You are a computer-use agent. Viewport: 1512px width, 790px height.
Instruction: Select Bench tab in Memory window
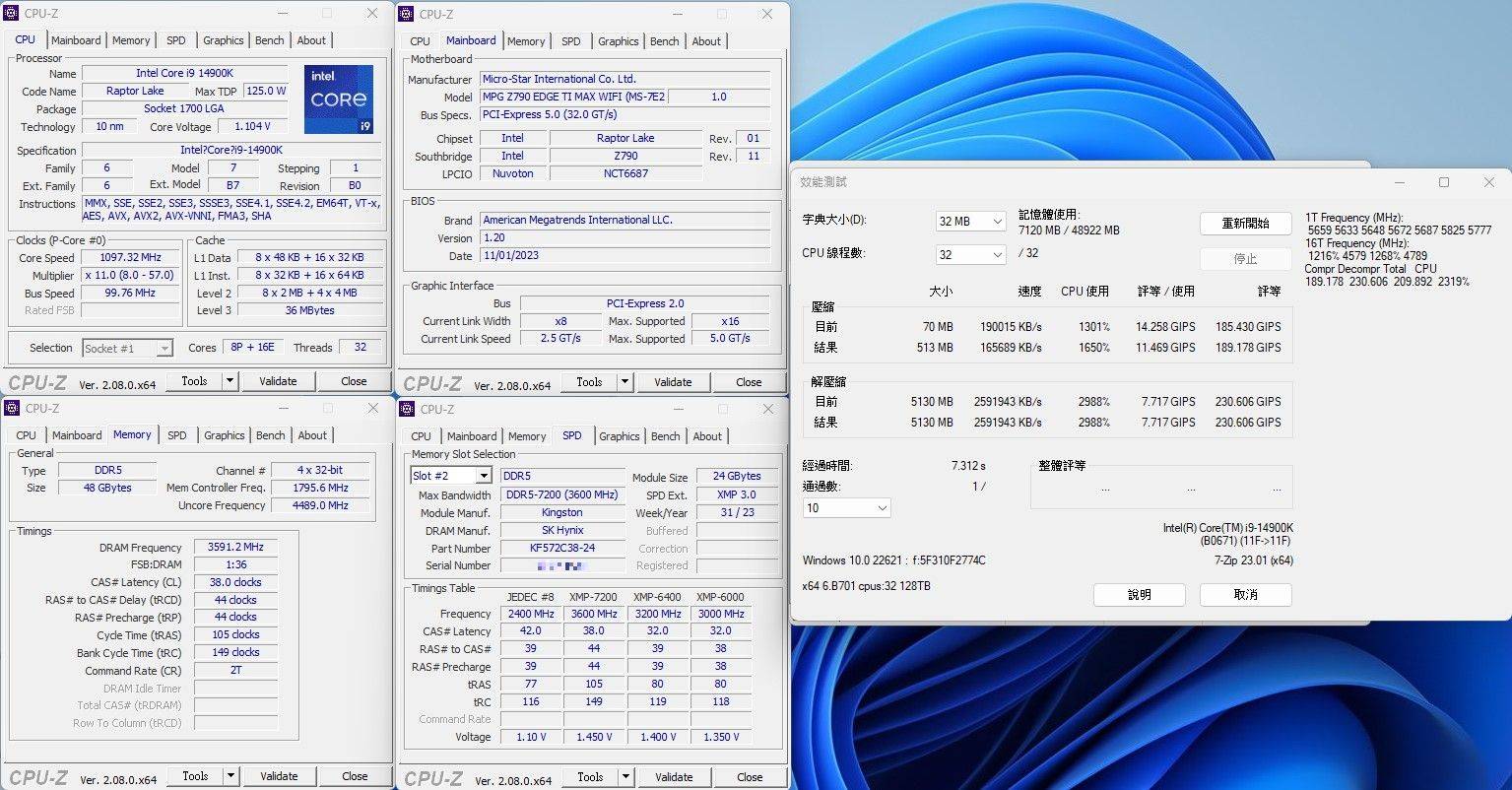(x=271, y=435)
